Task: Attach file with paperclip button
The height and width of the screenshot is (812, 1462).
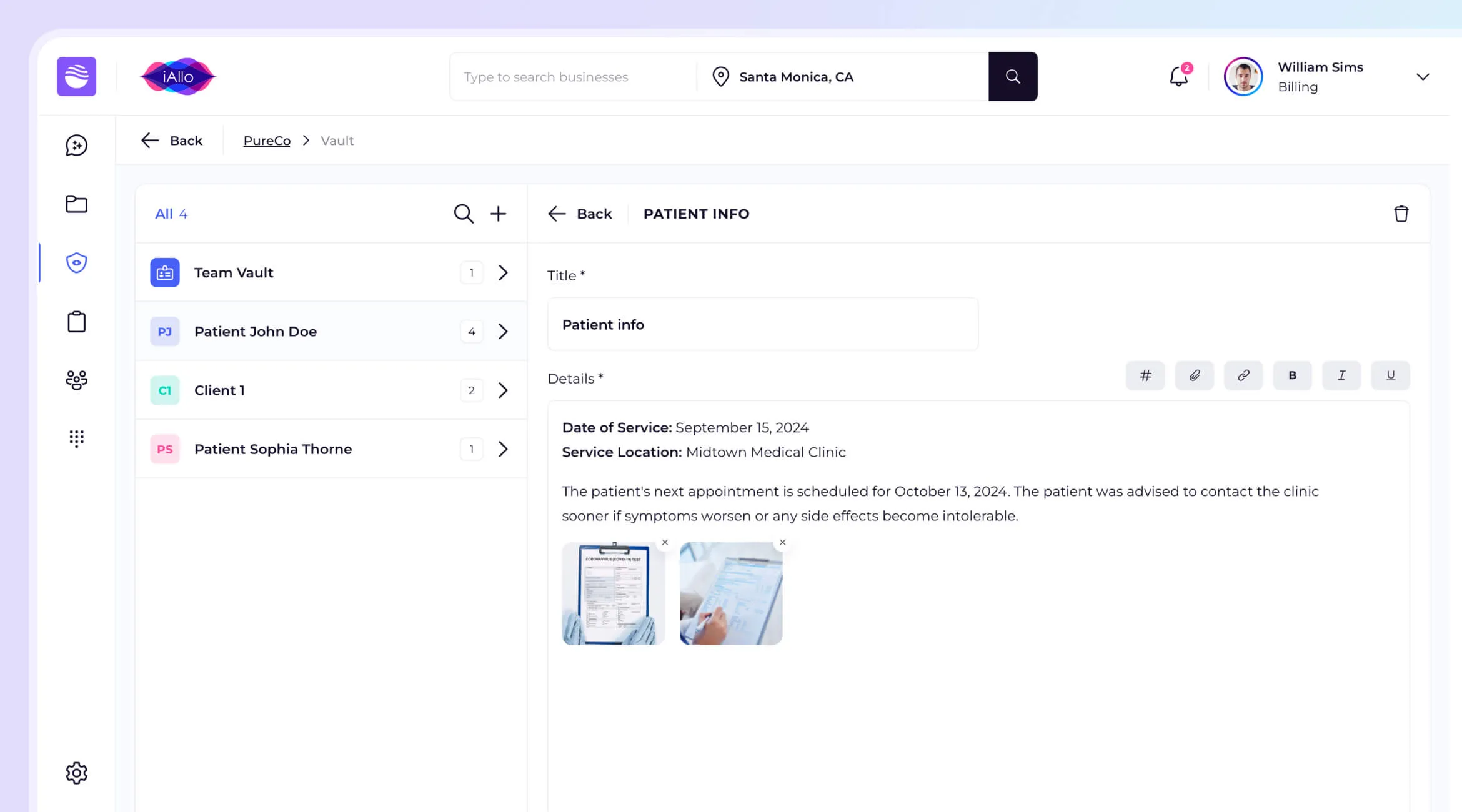Action: (x=1194, y=375)
